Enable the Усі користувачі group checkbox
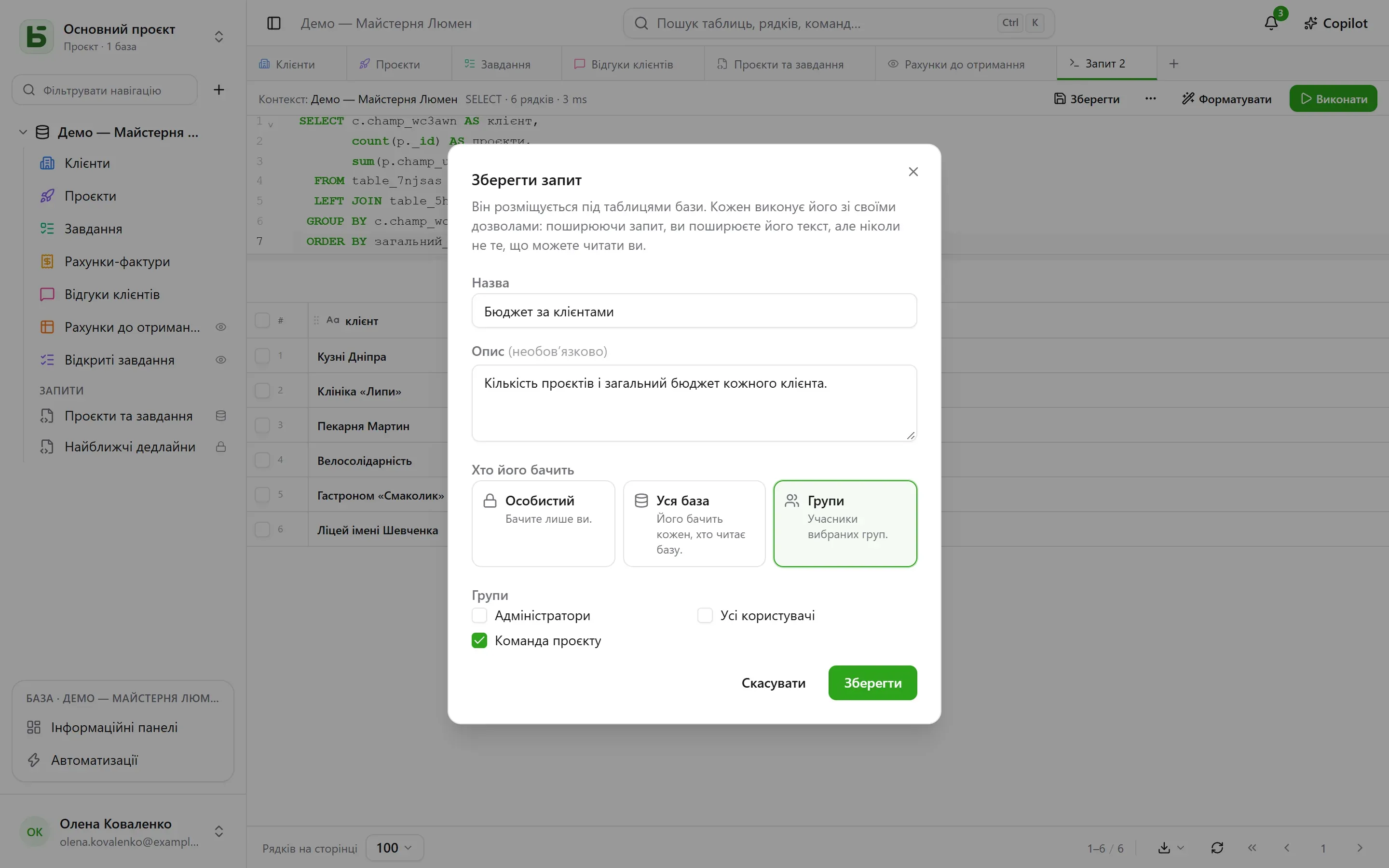This screenshot has height=868, width=1389. tap(705, 615)
